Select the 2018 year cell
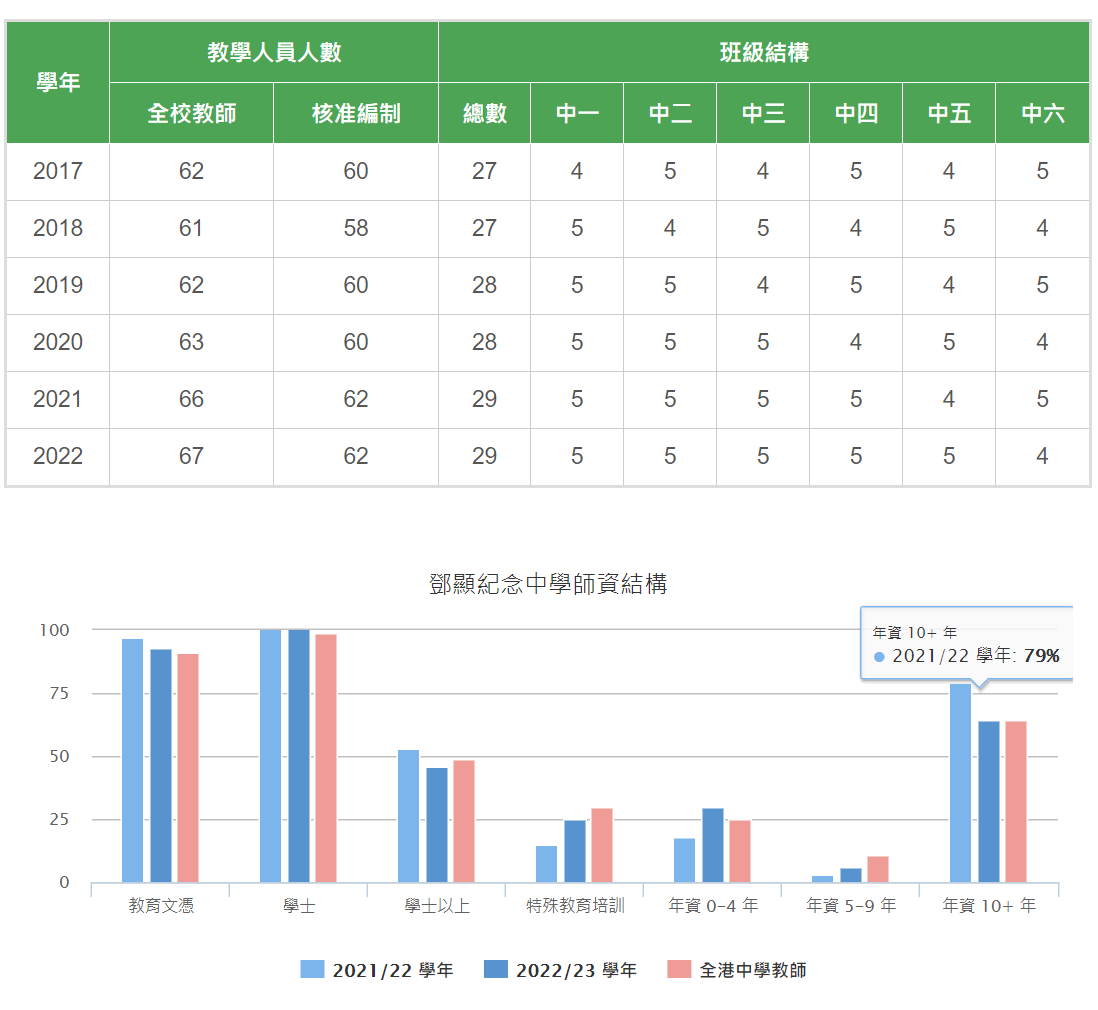The image size is (1098, 1010). coord(58,228)
